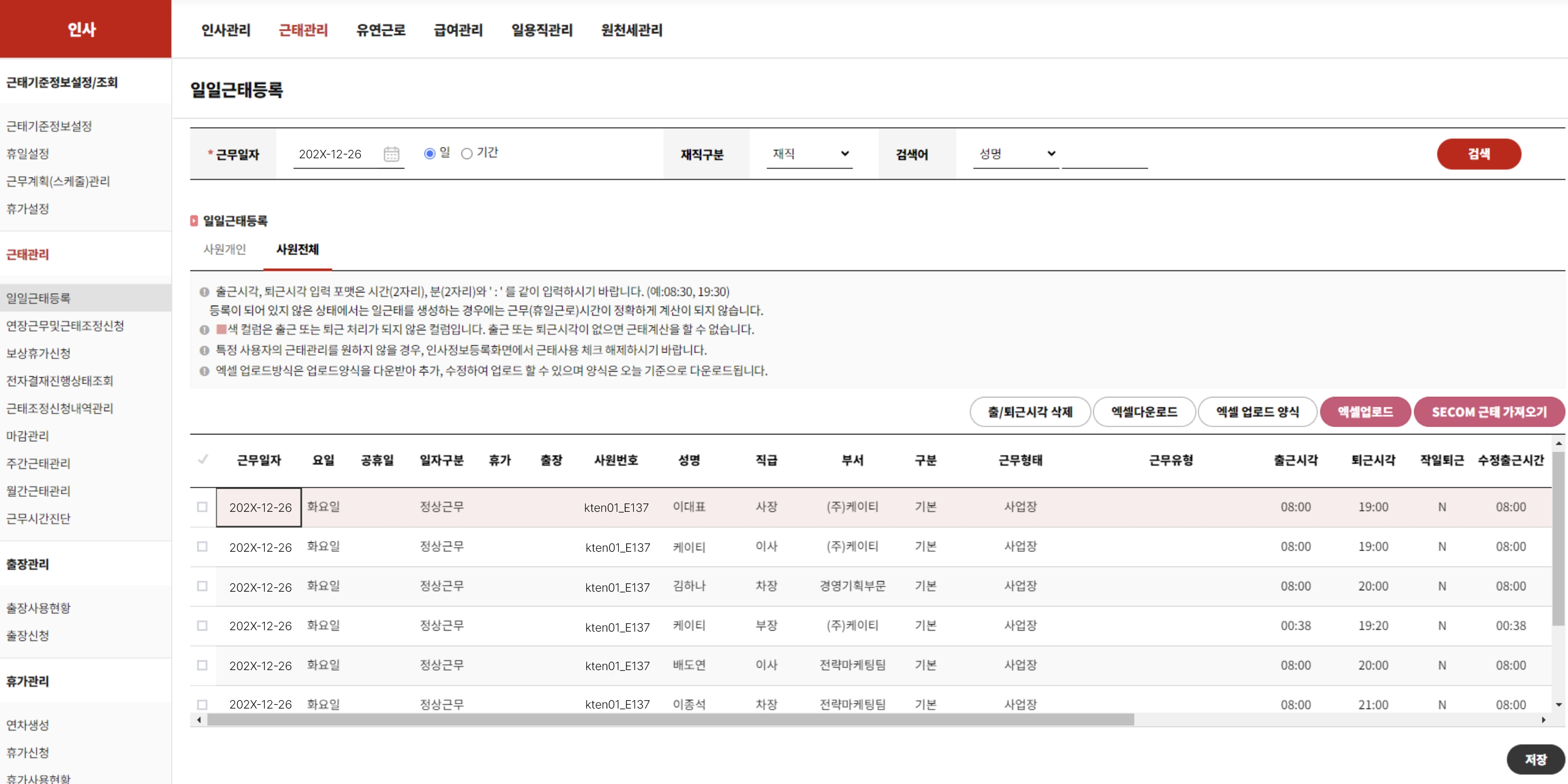The height and width of the screenshot is (784, 1568).
Task: Click the red 검색 button
Action: (1479, 154)
